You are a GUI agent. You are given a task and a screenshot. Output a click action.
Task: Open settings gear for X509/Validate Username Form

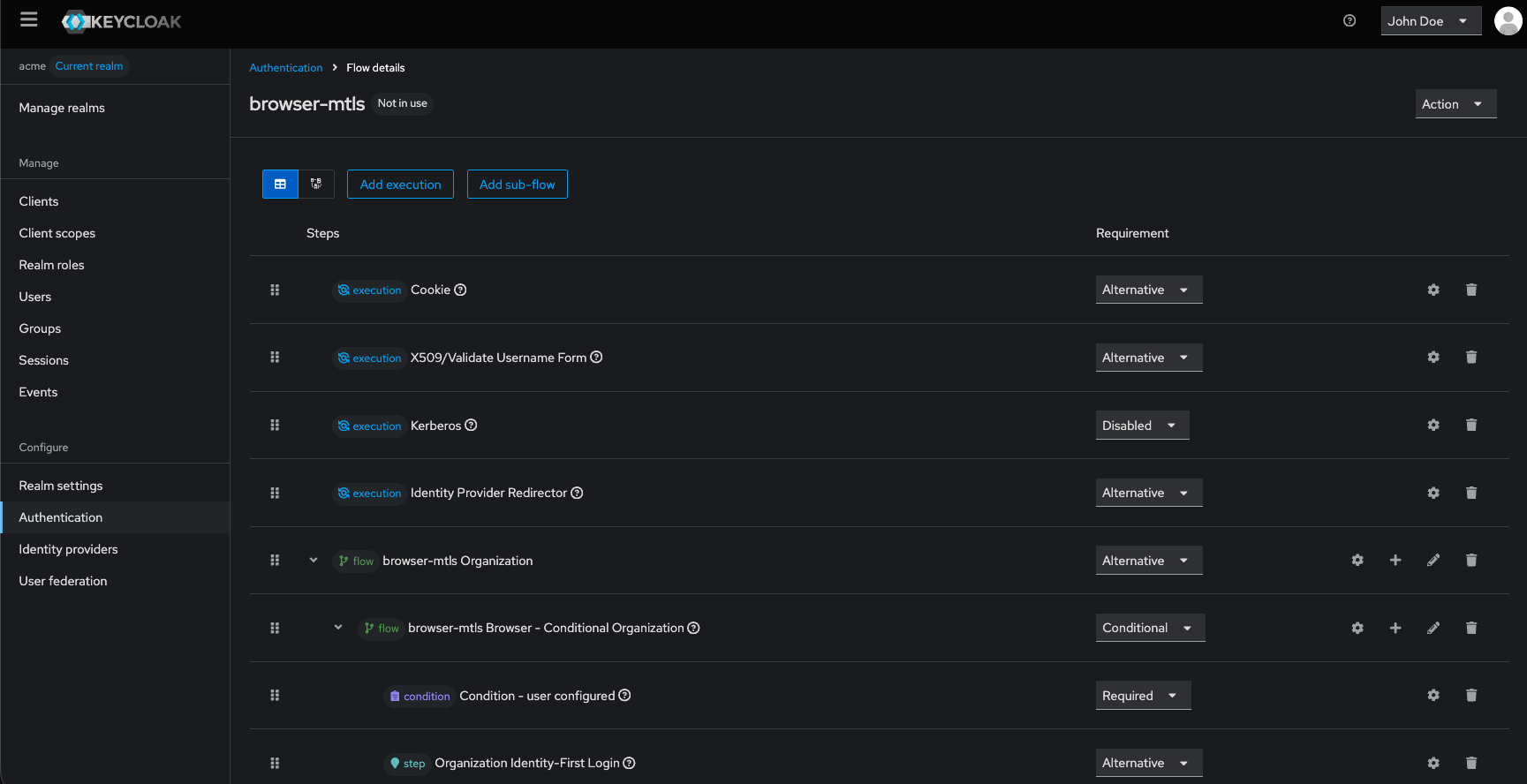[1433, 358]
